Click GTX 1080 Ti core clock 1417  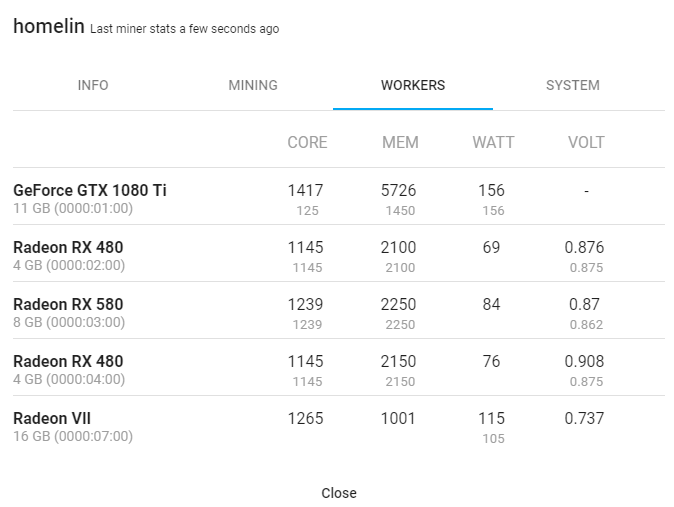coord(305,190)
